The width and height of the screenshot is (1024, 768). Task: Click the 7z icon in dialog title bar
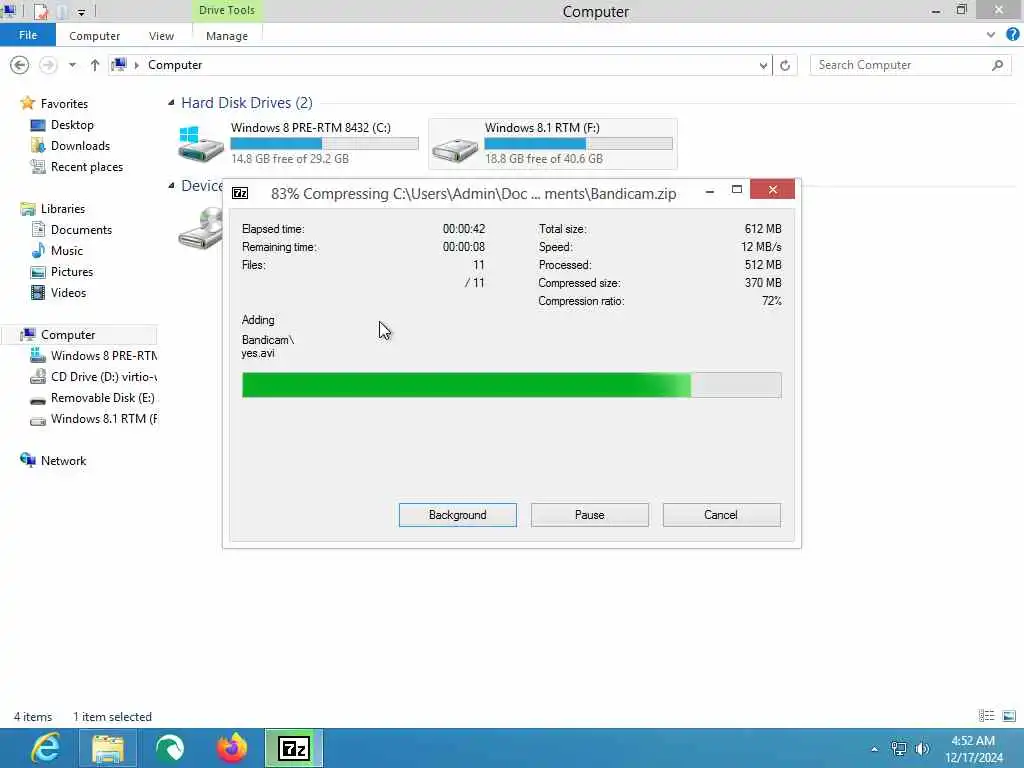pyautogui.click(x=240, y=193)
